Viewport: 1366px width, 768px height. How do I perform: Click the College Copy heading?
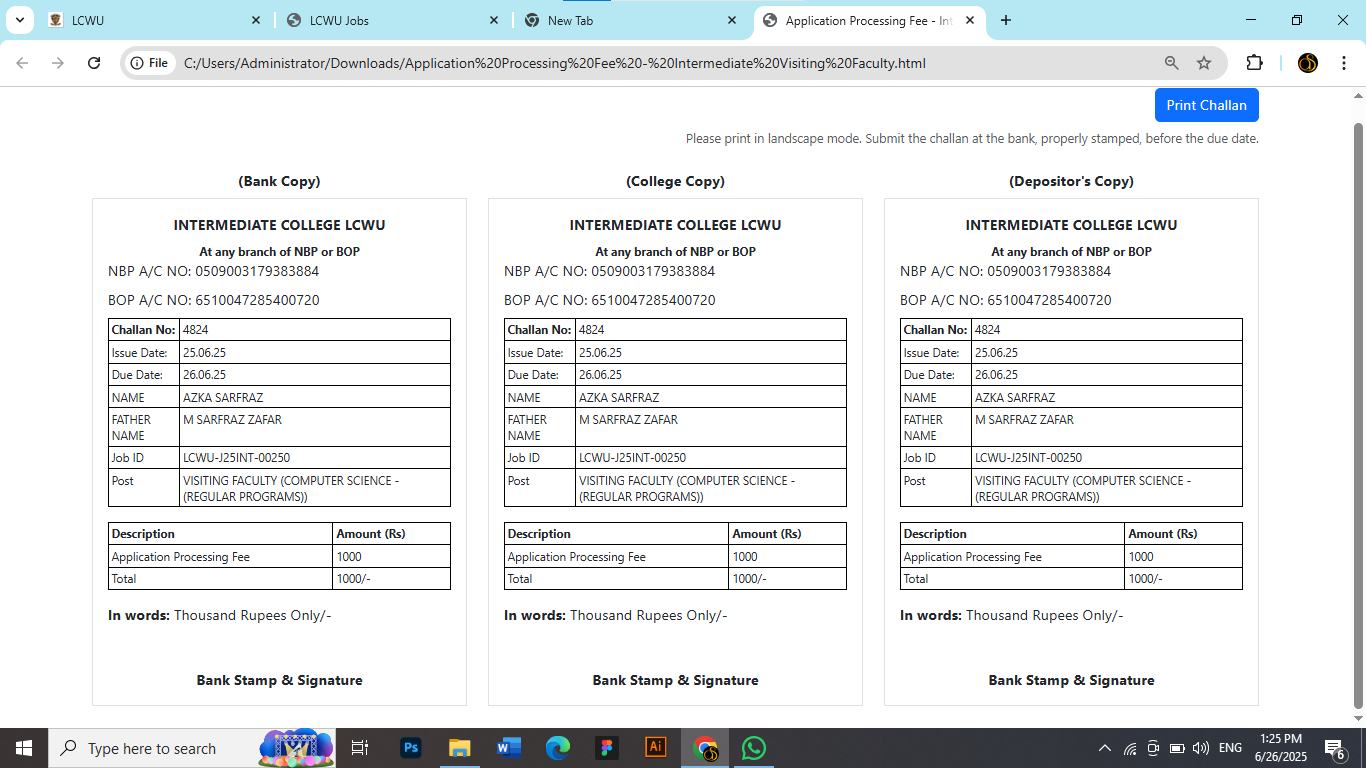pos(675,181)
